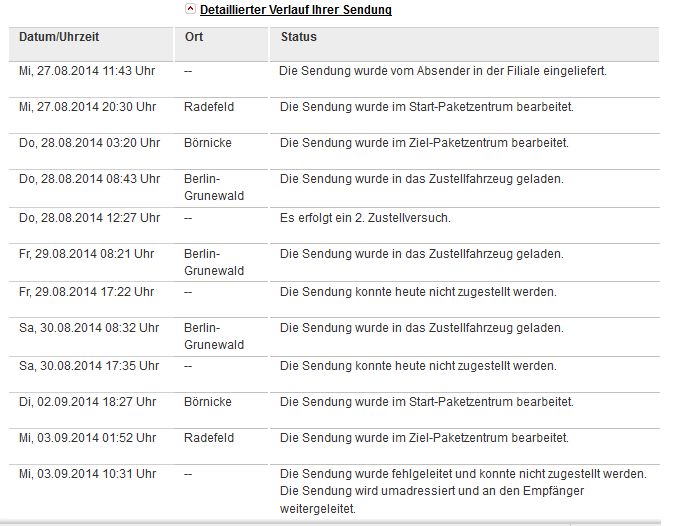
Task: Click the Fr, 29.08.2014 17:22 Uhr entry
Action: [x=86, y=292]
